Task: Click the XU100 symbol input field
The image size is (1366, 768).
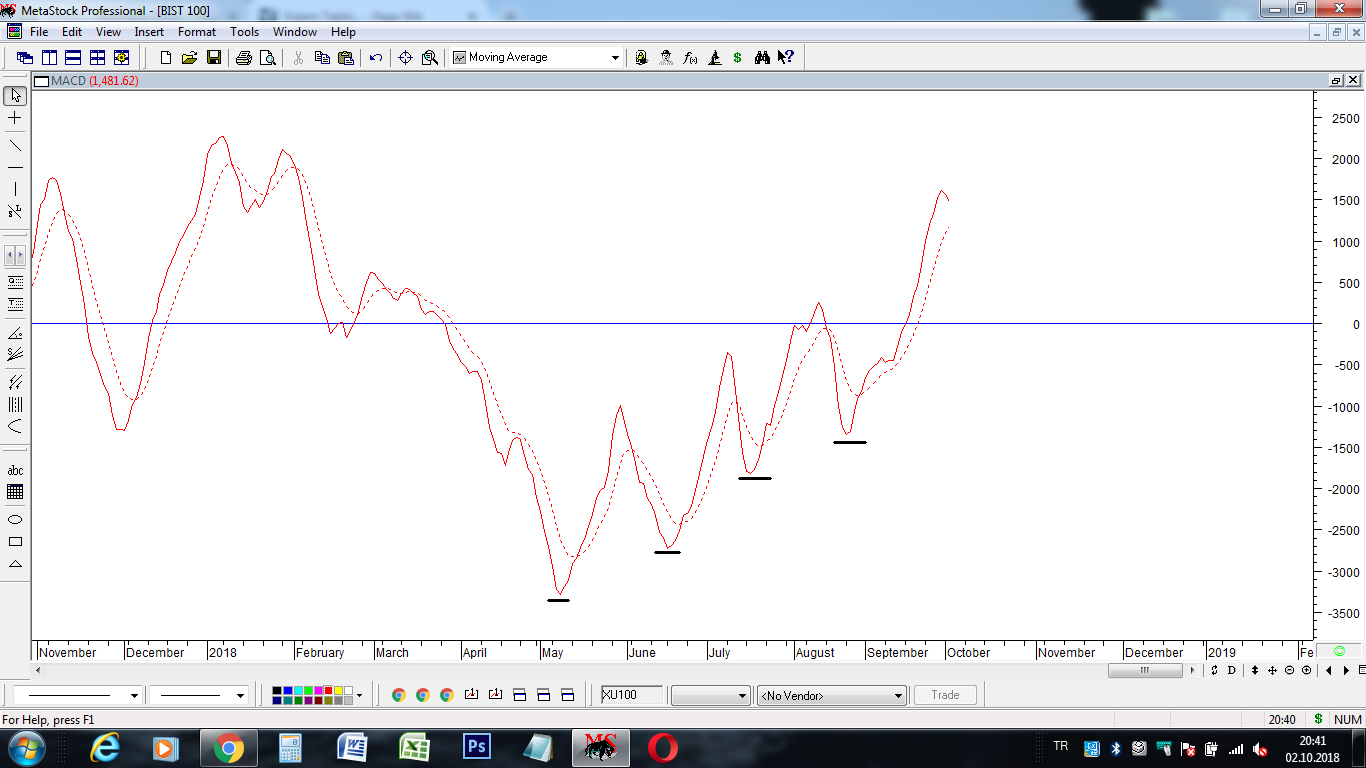Action: 631,694
